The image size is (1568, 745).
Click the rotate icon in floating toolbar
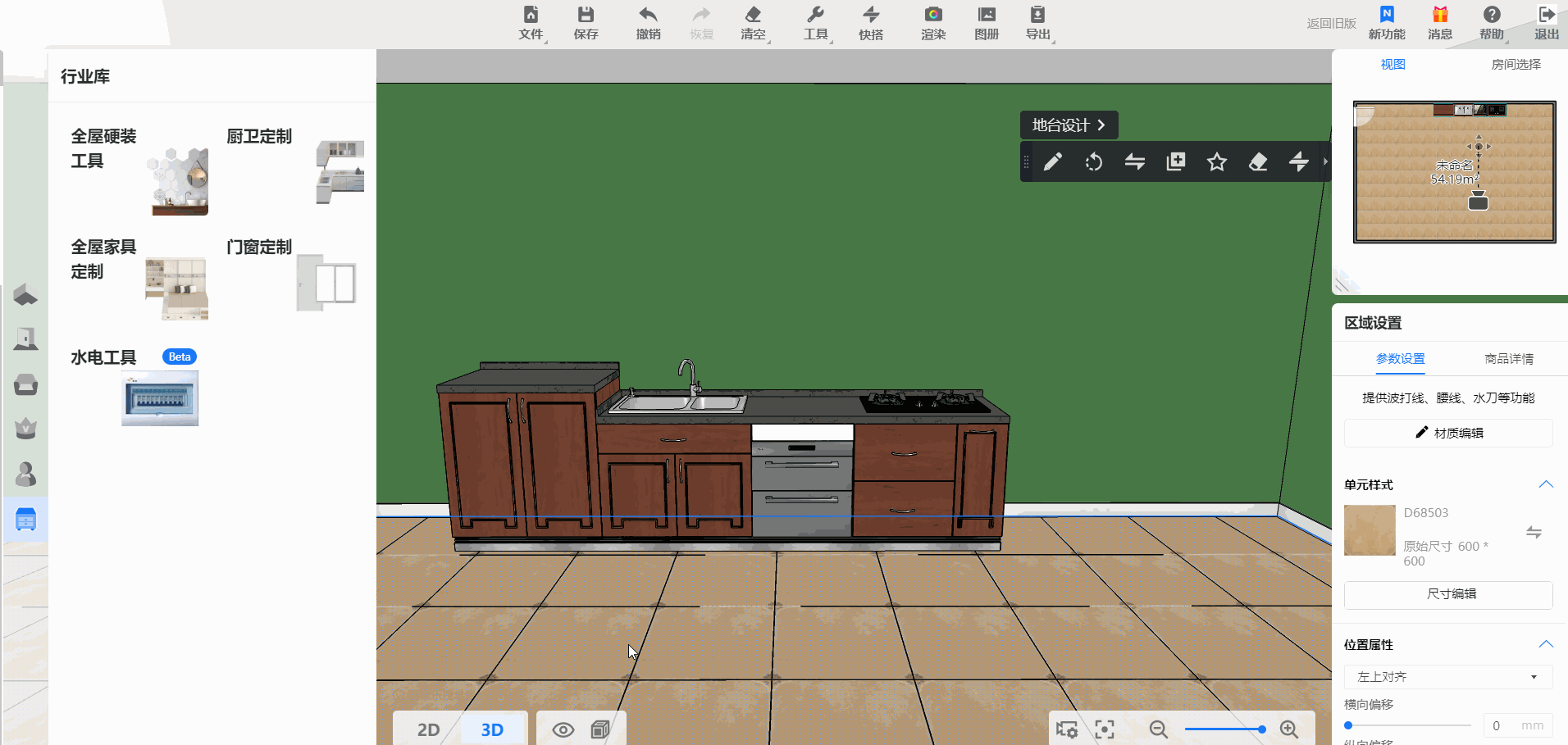(1094, 162)
